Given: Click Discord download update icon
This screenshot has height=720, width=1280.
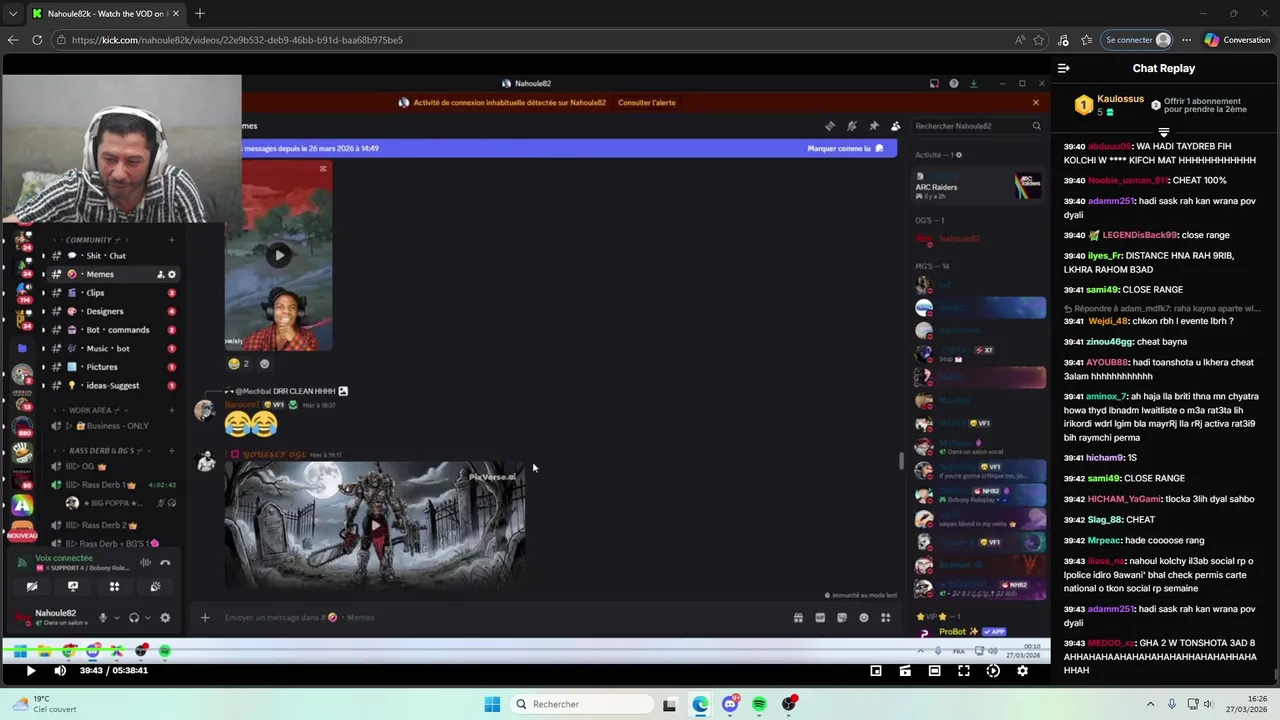Looking at the screenshot, I should pos(973,84).
